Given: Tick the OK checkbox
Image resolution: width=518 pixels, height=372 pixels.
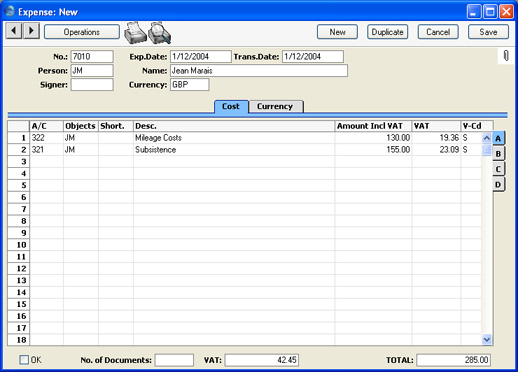Looking at the screenshot, I should point(24,360).
